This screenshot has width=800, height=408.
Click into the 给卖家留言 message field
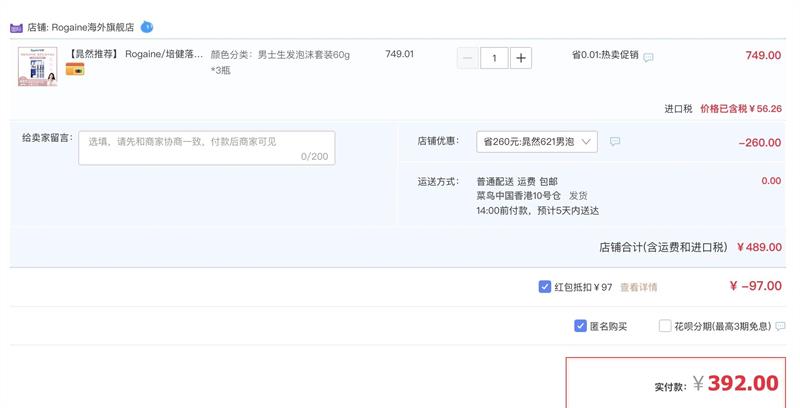(207, 148)
